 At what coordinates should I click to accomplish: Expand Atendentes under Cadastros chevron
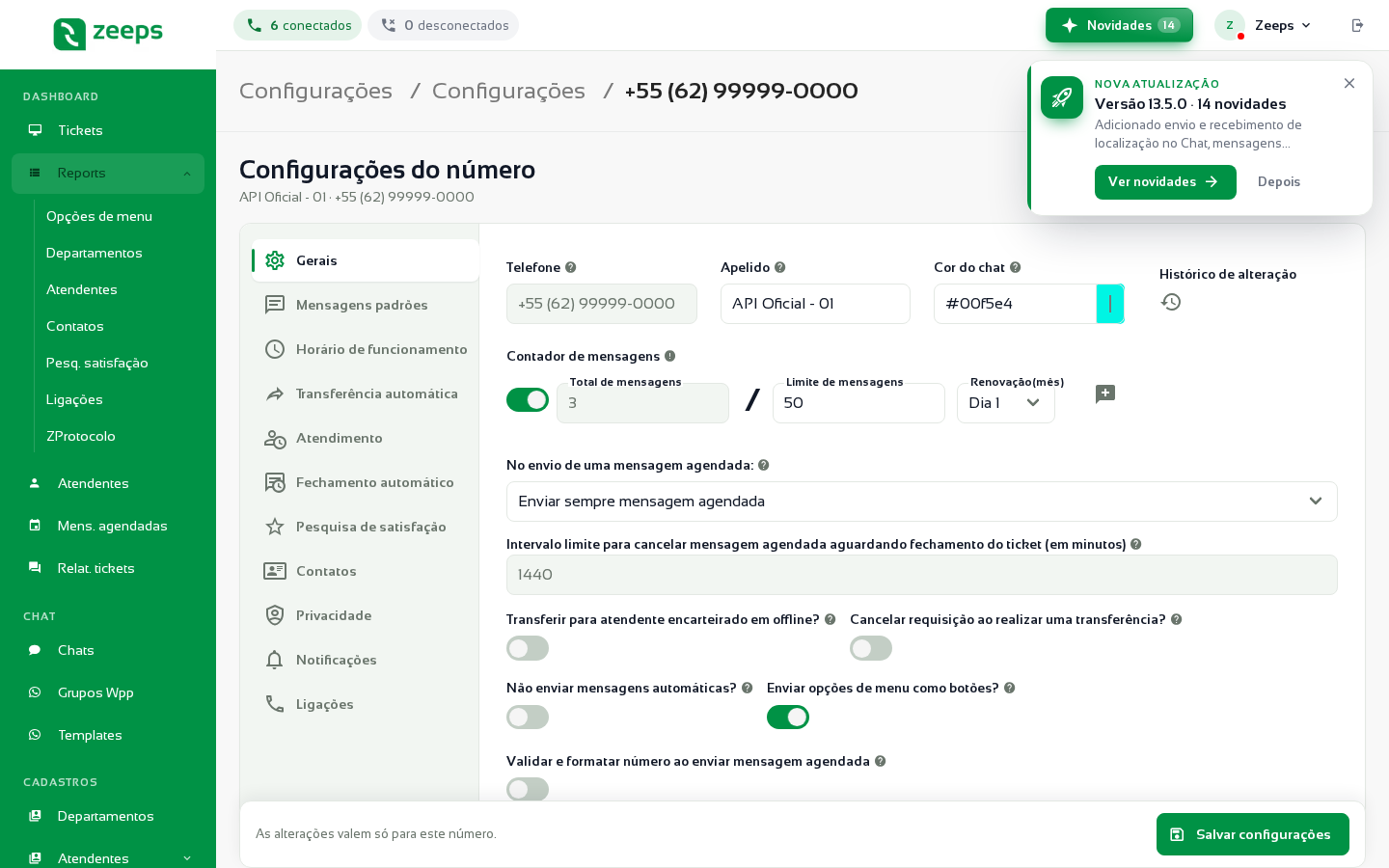187,858
